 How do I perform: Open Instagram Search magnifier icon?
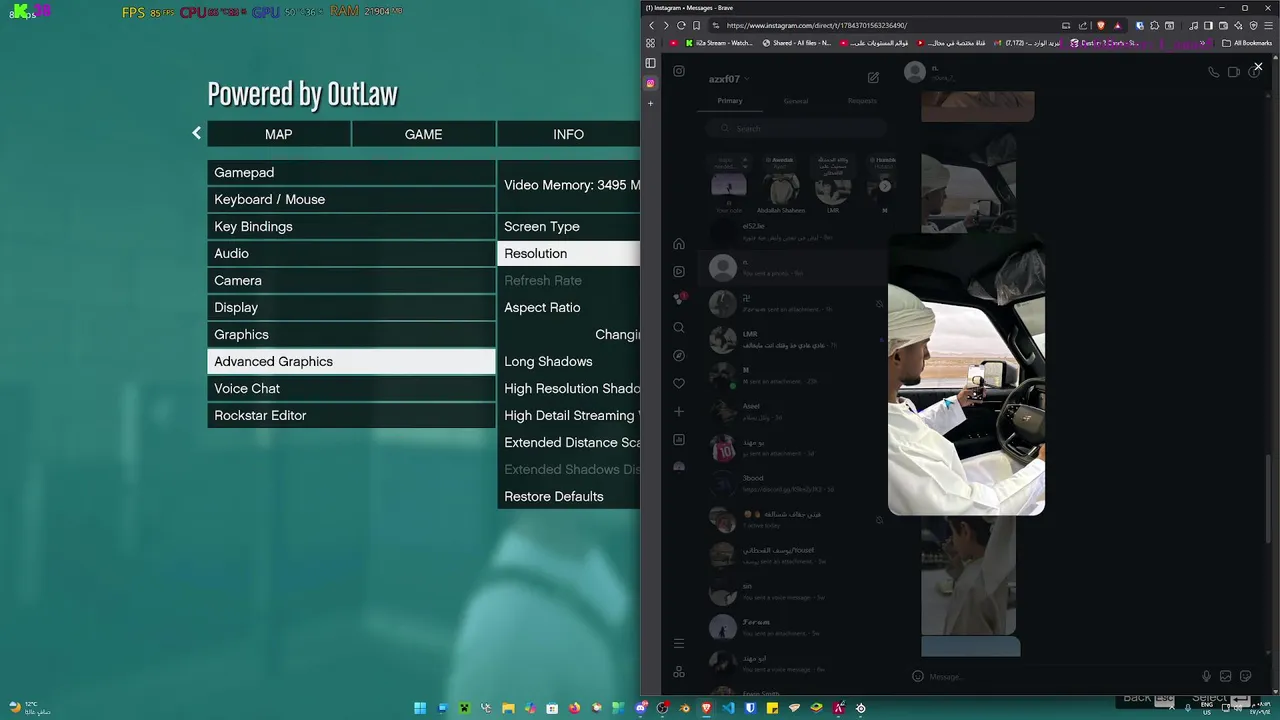click(x=679, y=327)
